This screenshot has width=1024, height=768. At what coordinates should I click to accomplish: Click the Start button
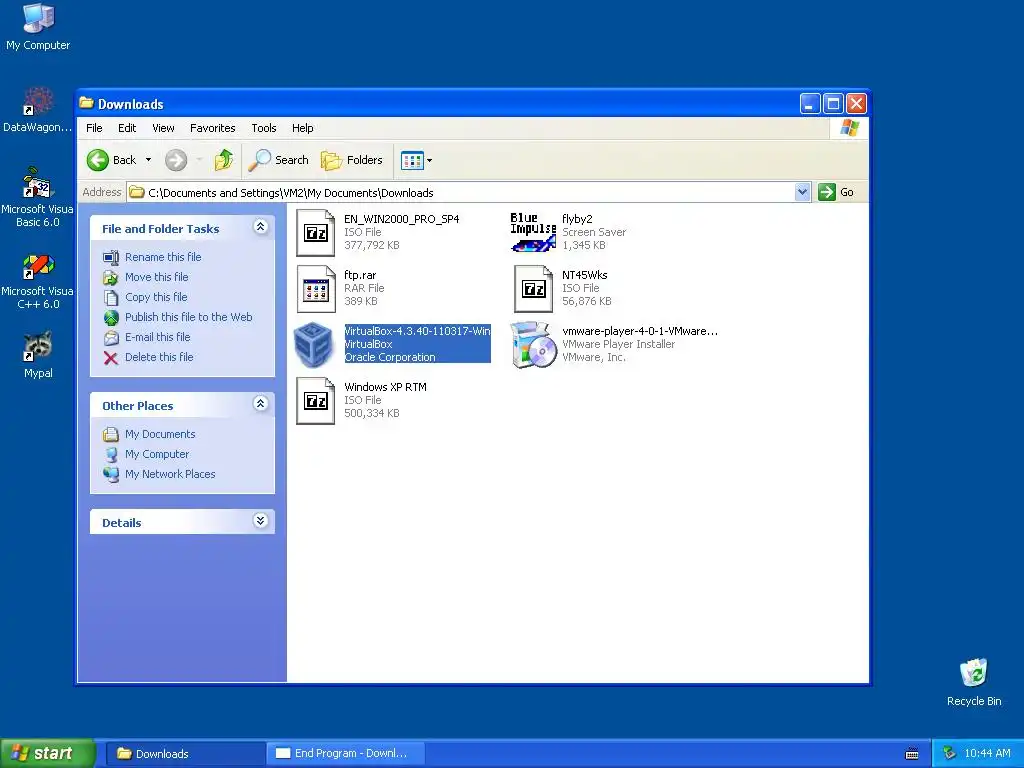point(48,754)
